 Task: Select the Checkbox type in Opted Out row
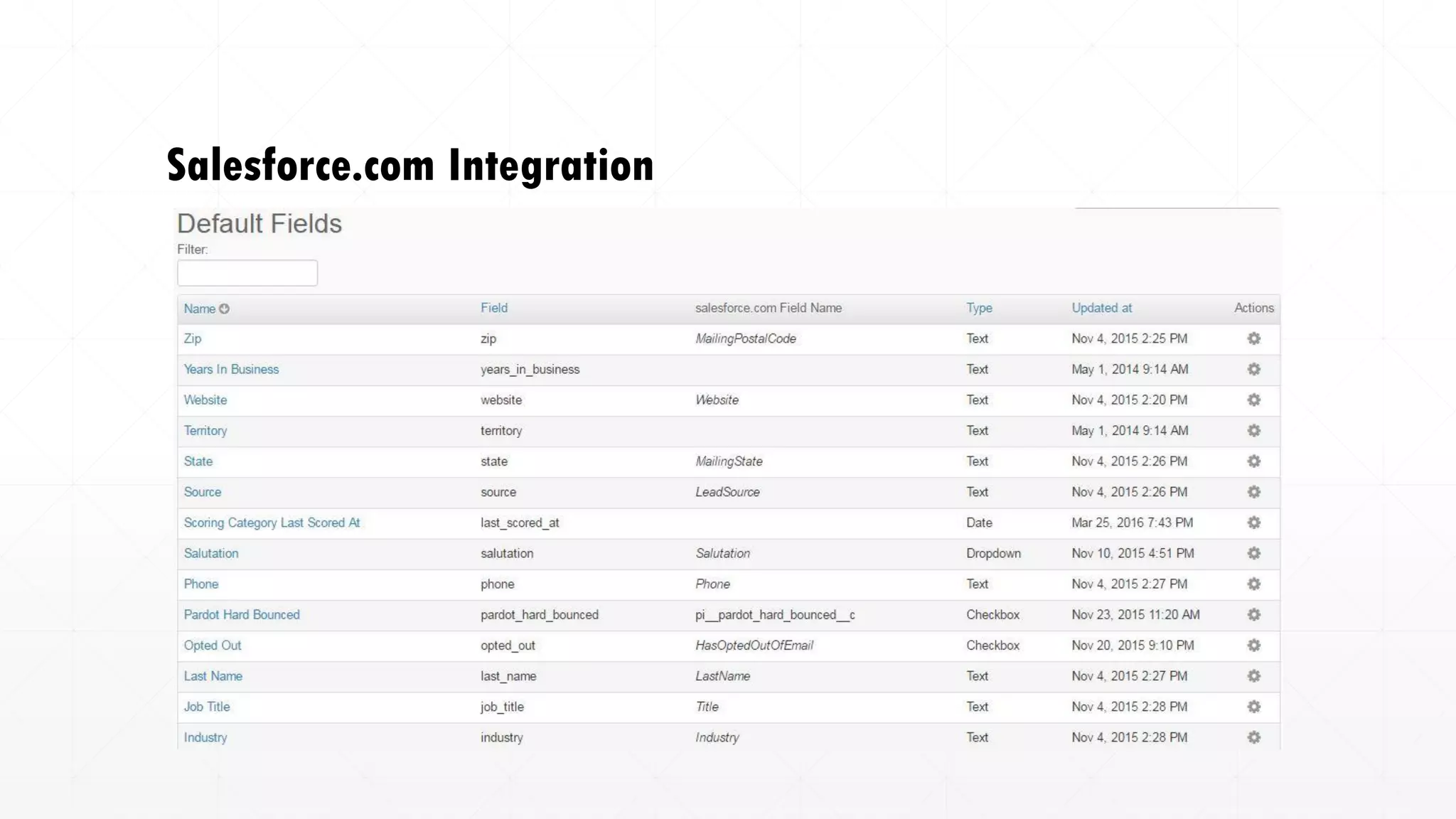(992, 646)
